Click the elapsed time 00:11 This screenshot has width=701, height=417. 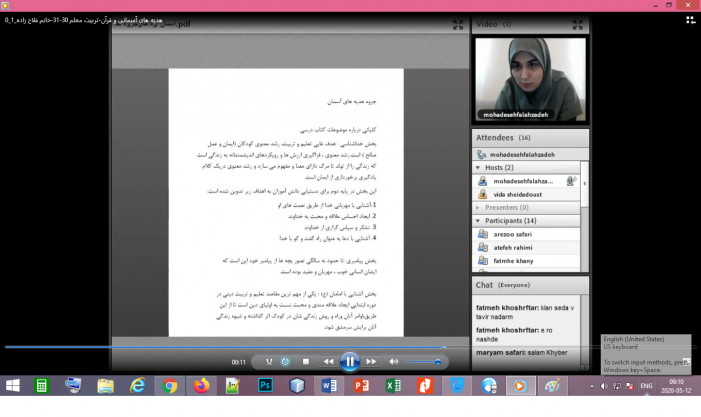coord(238,362)
